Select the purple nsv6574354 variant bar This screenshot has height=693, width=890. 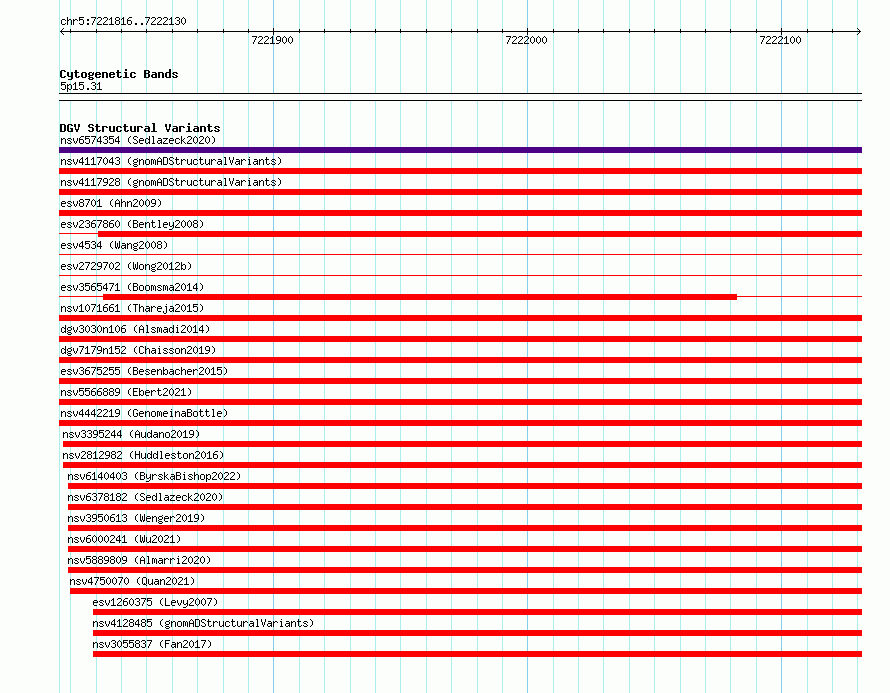coord(460,150)
